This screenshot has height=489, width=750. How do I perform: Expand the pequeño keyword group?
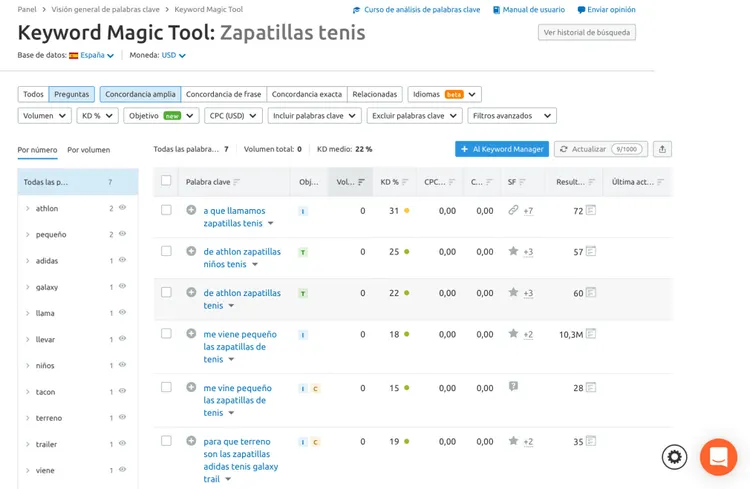click(27, 234)
